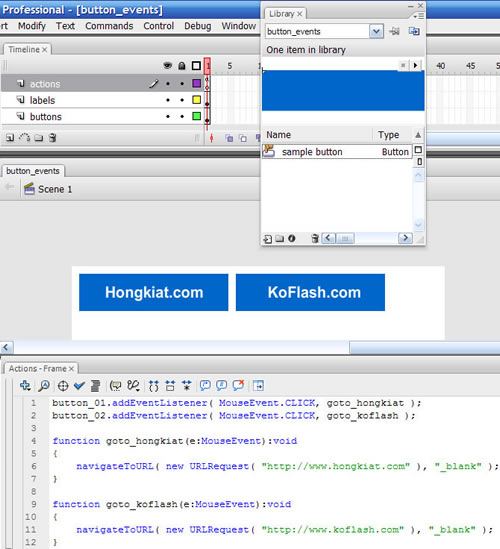Viewport: 500px width, 549px height.
Task: Click the sample button symbol icon
Action: tap(269, 152)
